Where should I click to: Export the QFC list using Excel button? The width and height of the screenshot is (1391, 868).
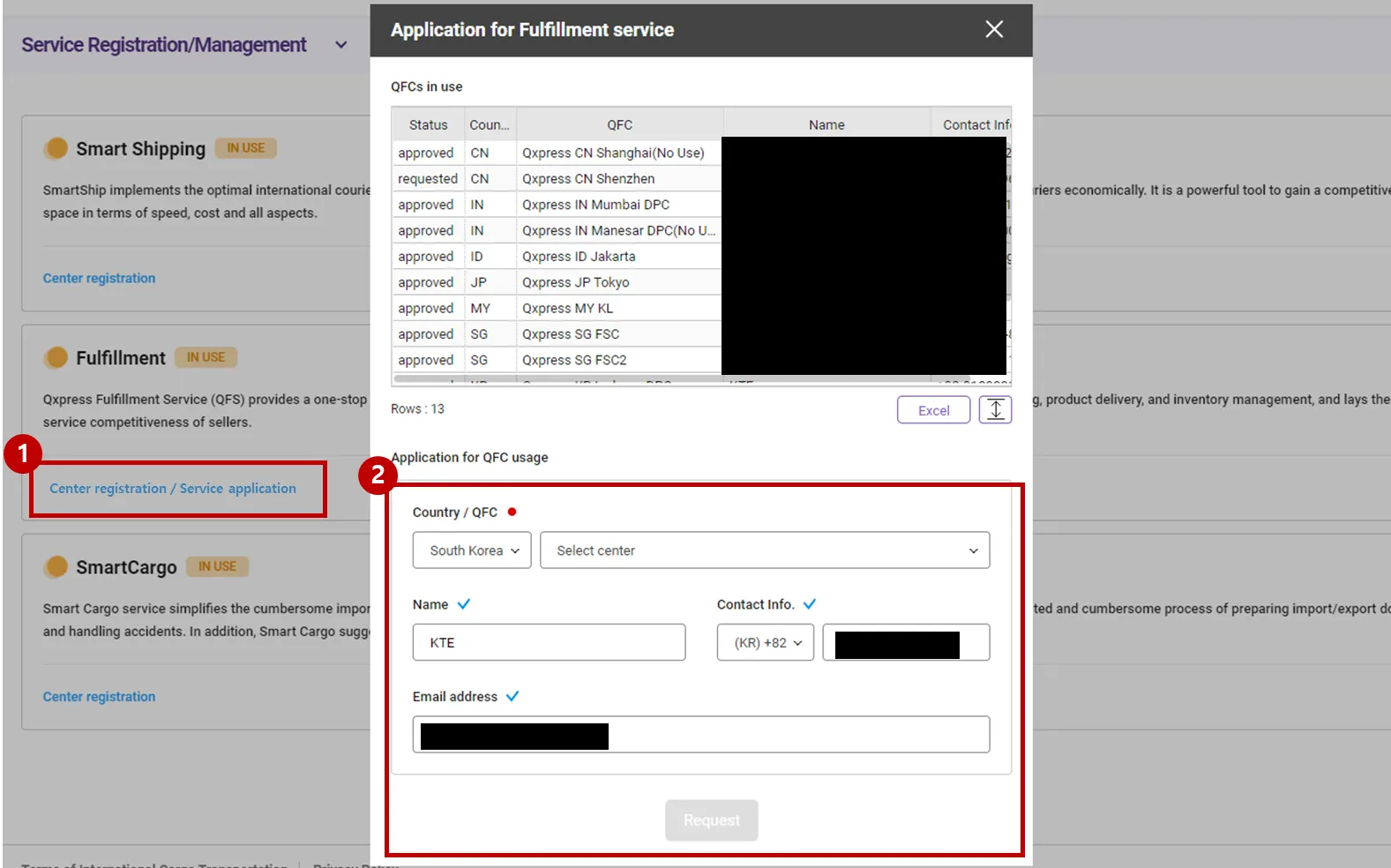coord(934,410)
